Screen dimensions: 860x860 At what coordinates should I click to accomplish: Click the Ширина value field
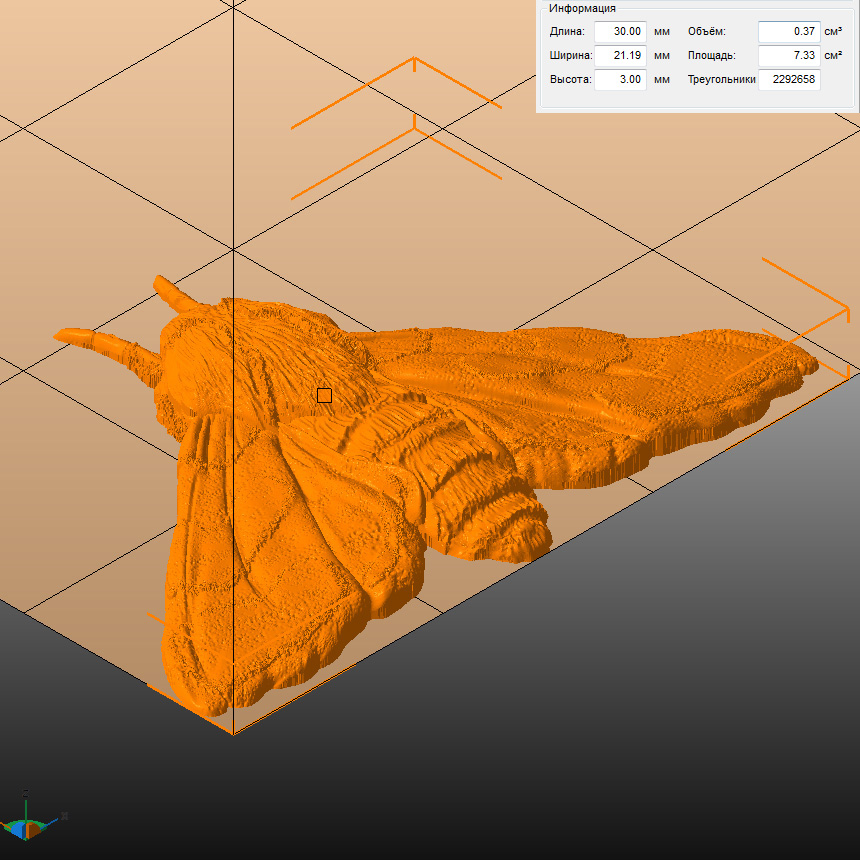(x=620, y=56)
